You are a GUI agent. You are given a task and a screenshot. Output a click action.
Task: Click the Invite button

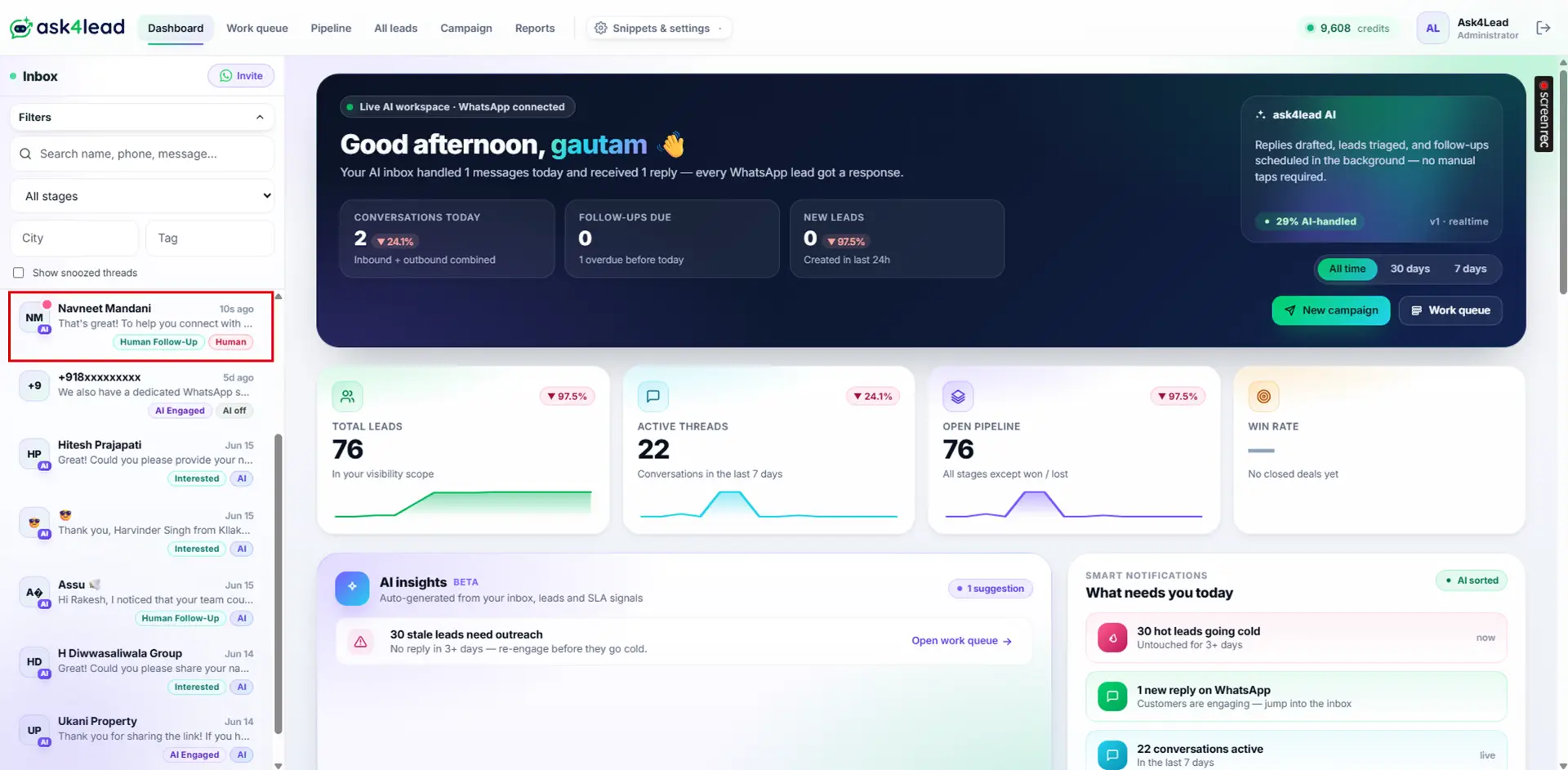pos(241,76)
